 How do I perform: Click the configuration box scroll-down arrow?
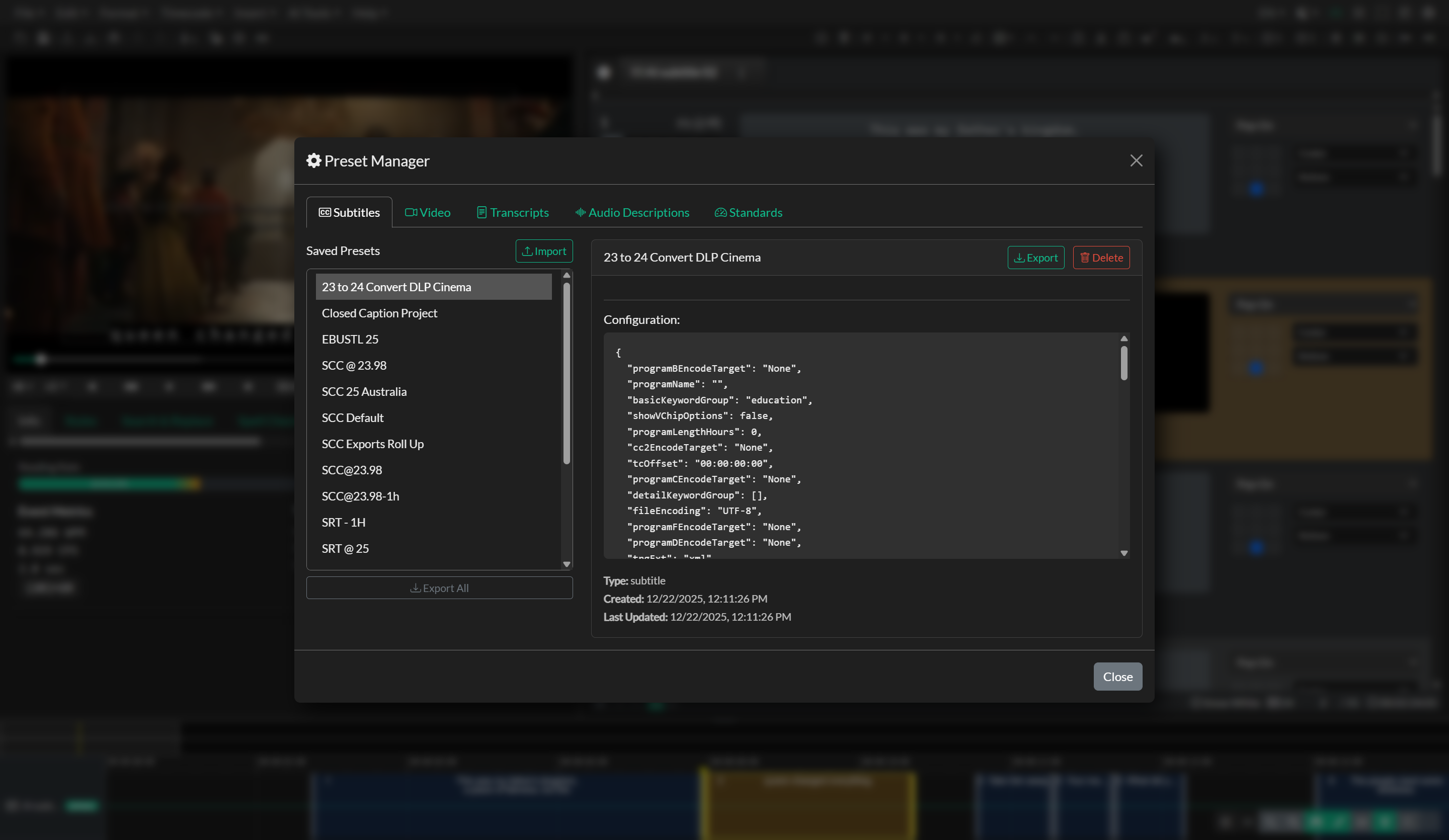tap(1123, 553)
